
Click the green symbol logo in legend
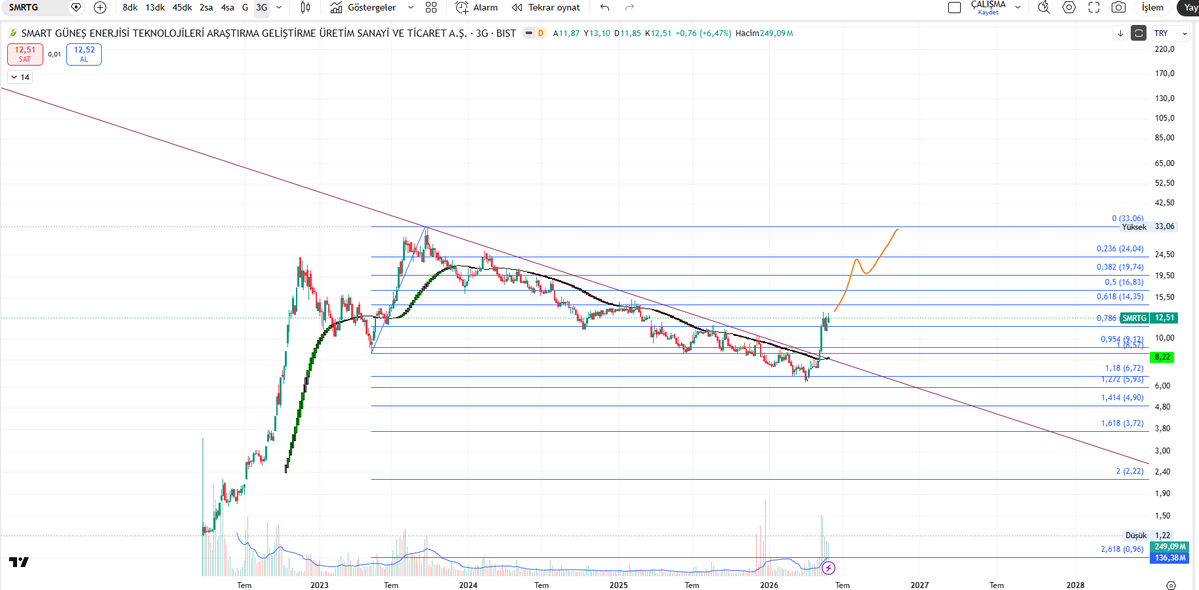pyautogui.click(x=12, y=33)
